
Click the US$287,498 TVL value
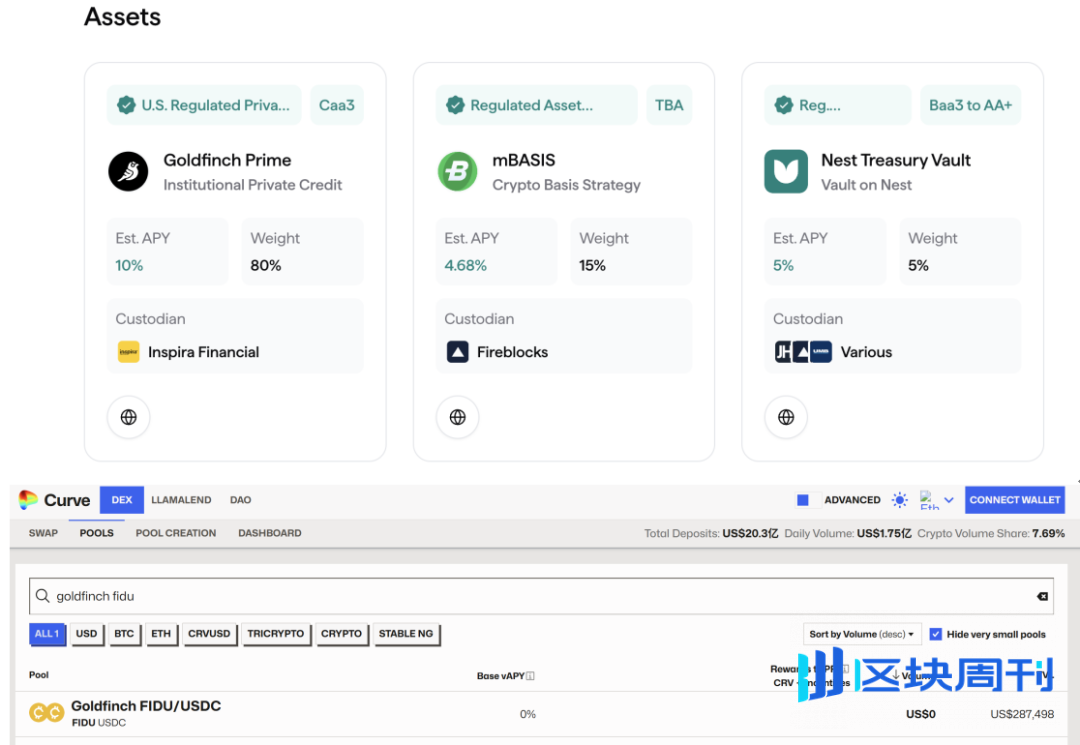(1021, 714)
